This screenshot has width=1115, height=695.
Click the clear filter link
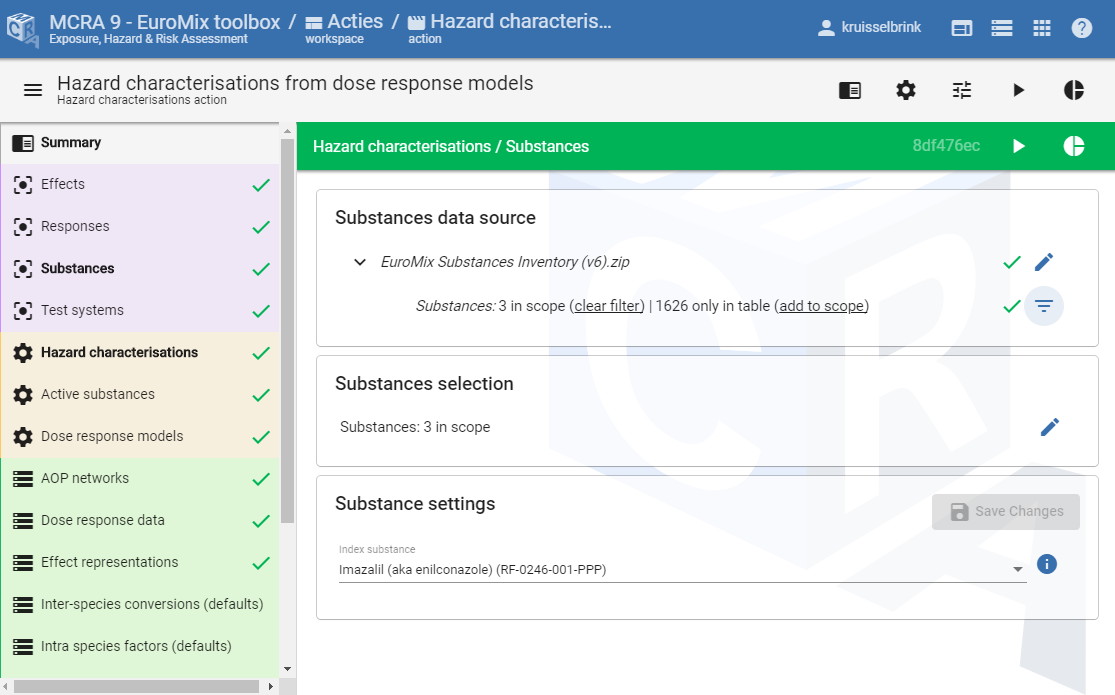point(607,306)
